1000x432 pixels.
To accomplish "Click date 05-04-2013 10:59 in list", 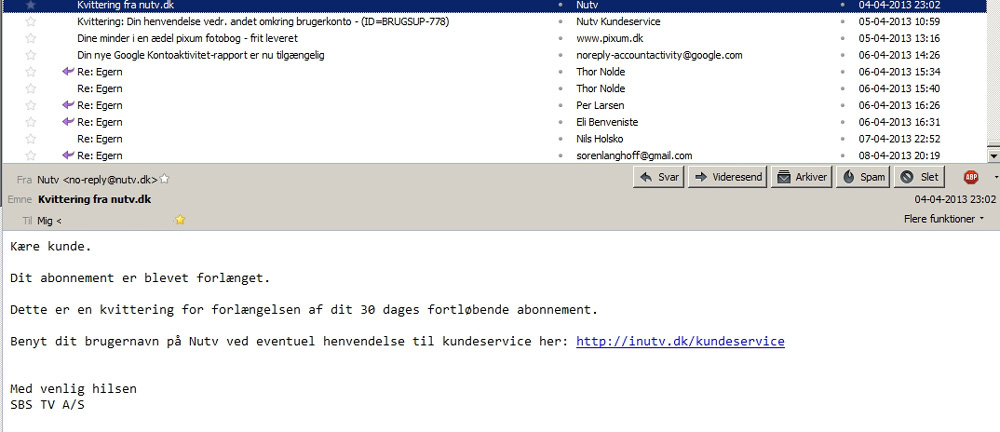I will tap(899, 22).
